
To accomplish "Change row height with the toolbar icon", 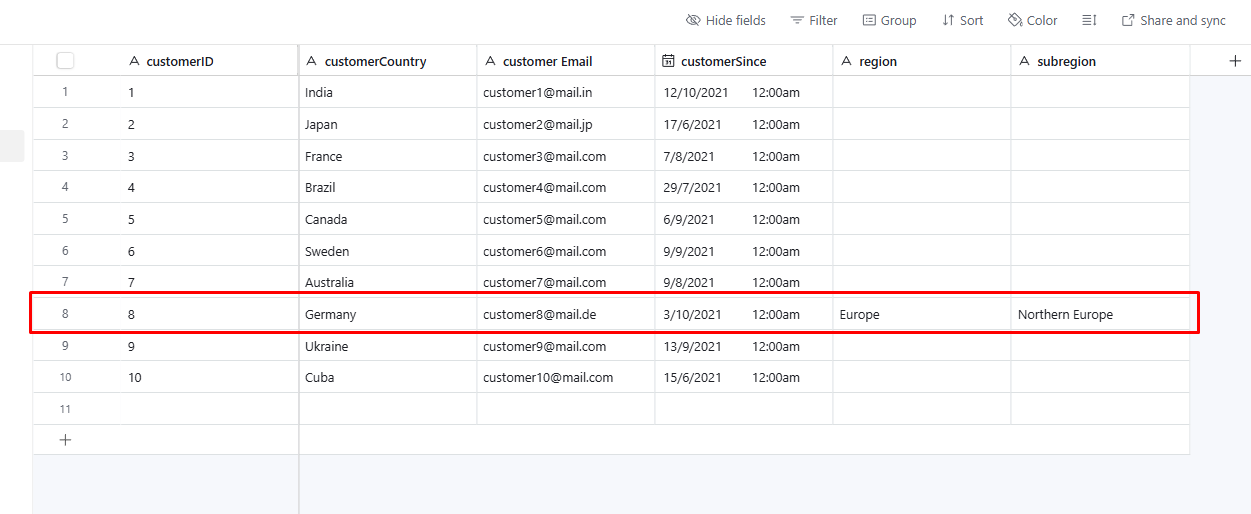I will coord(1089,20).
